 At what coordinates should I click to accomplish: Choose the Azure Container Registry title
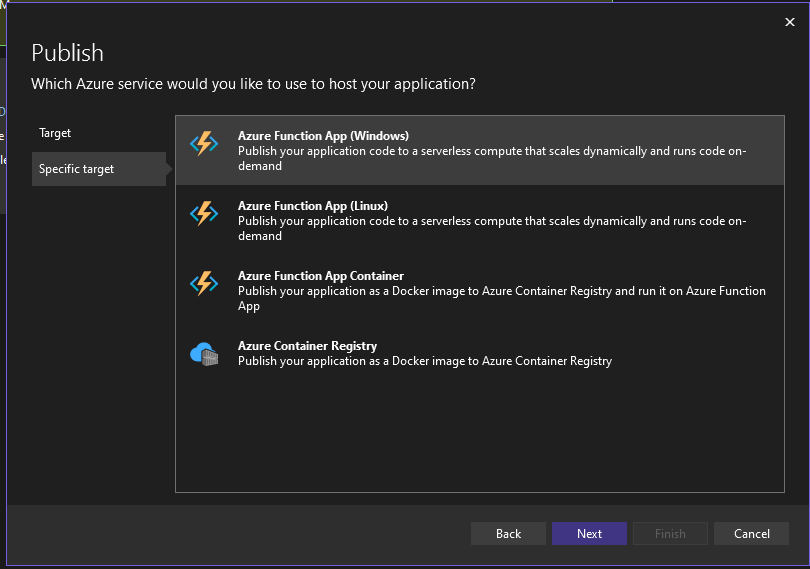(x=307, y=346)
